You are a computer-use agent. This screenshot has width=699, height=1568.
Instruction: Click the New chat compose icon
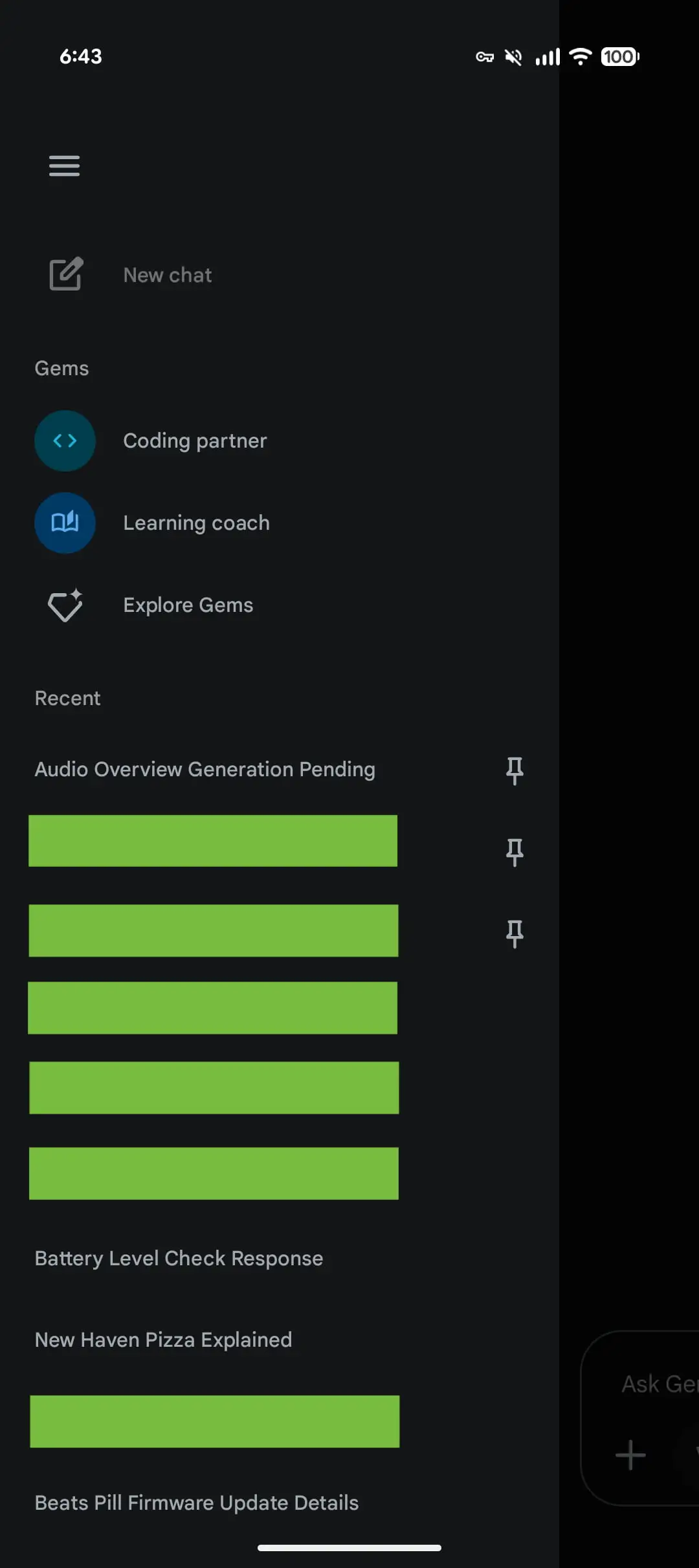65,274
